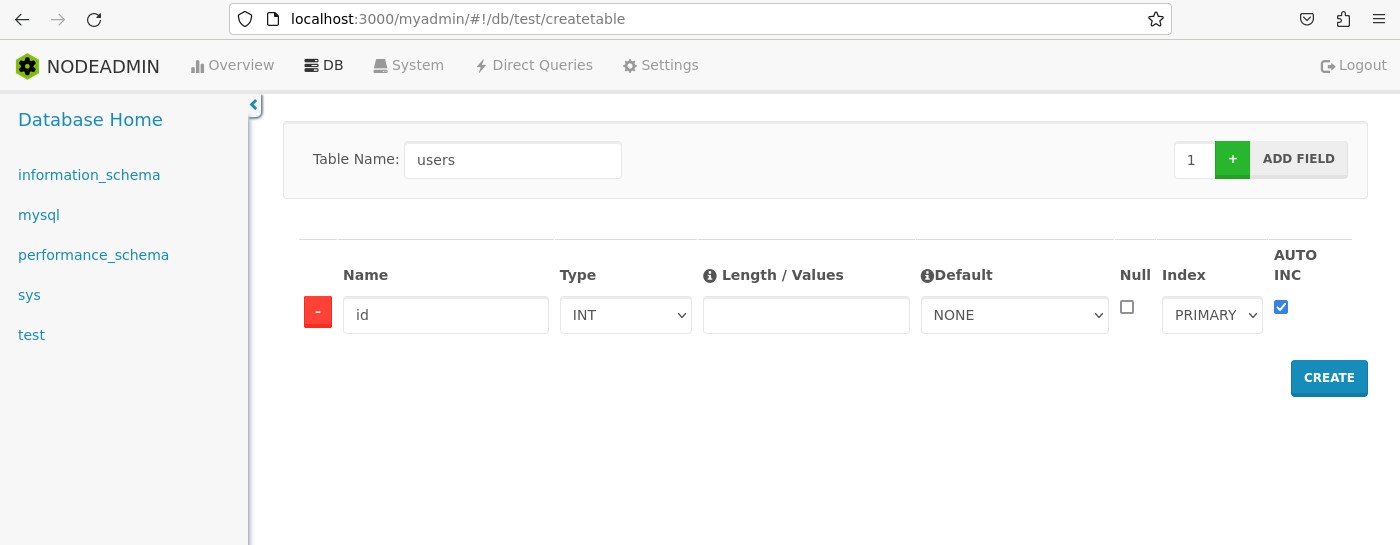This screenshot has height=545, width=1400.
Task: Open the Type dropdown showing INT
Action: (626, 315)
